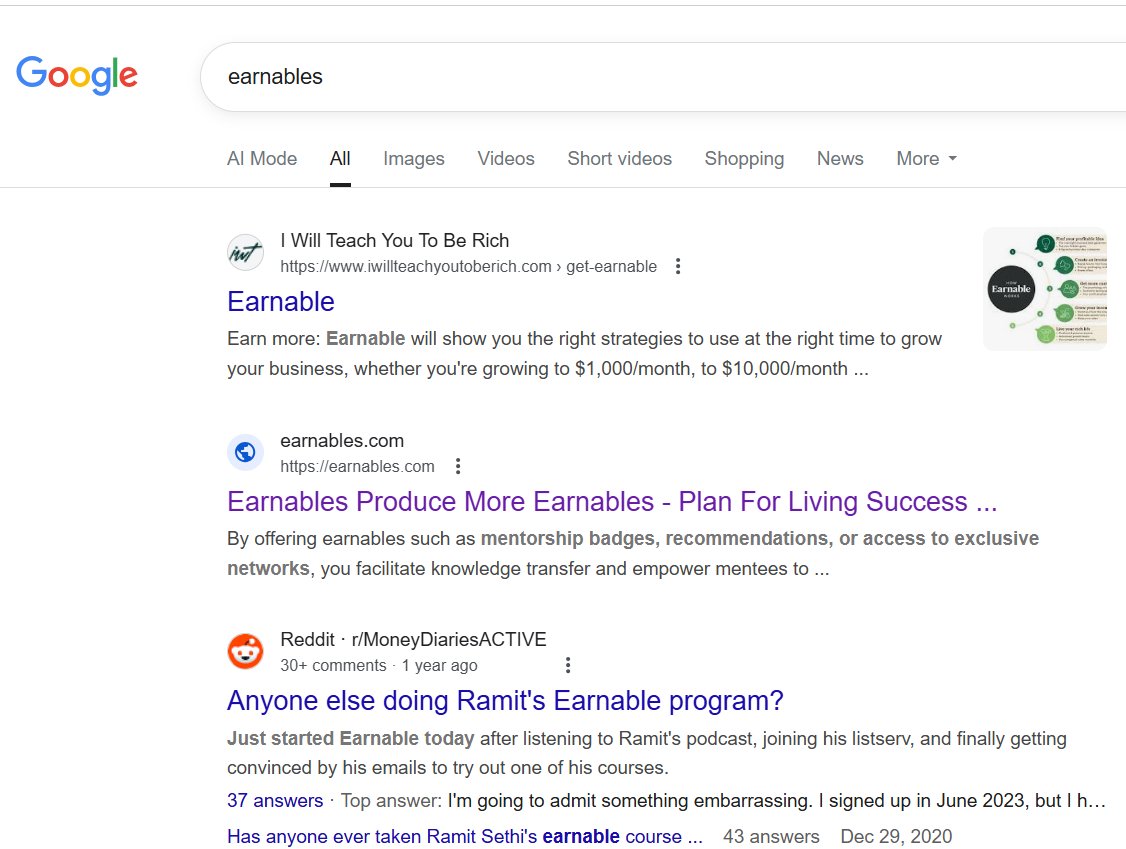Image resolution: width=1126 pixels, height=849 pixels.
Task: View the Earnable result thumbnail image
Action: [x=1045, y=289]
